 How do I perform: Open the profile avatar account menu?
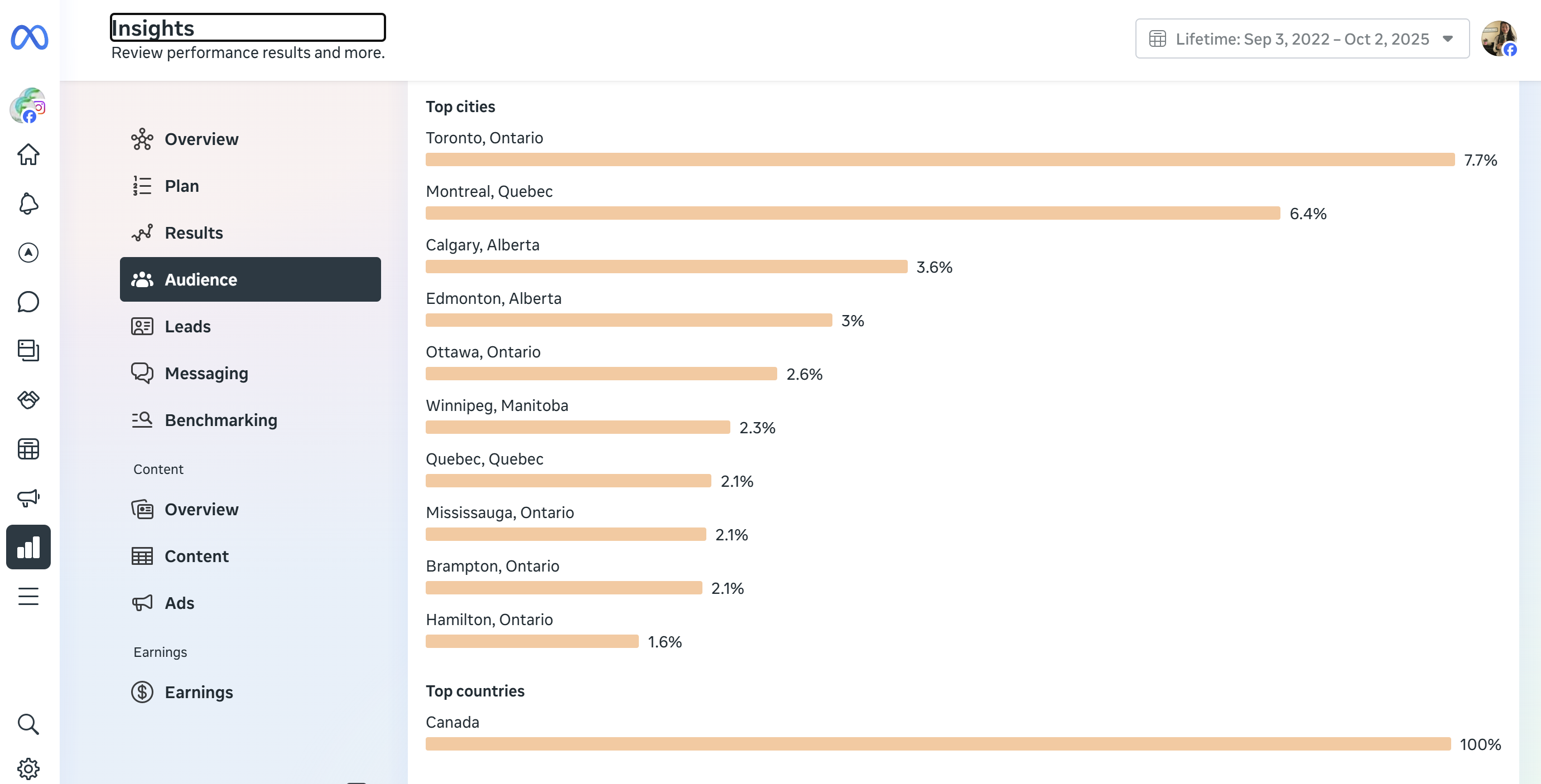(1498, 39)
